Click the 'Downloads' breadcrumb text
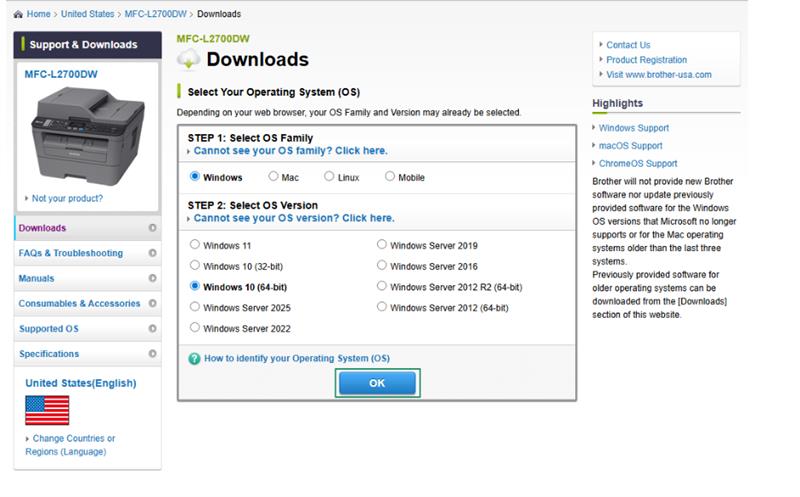This screenshot has width=800, height=497. [219, 14]
